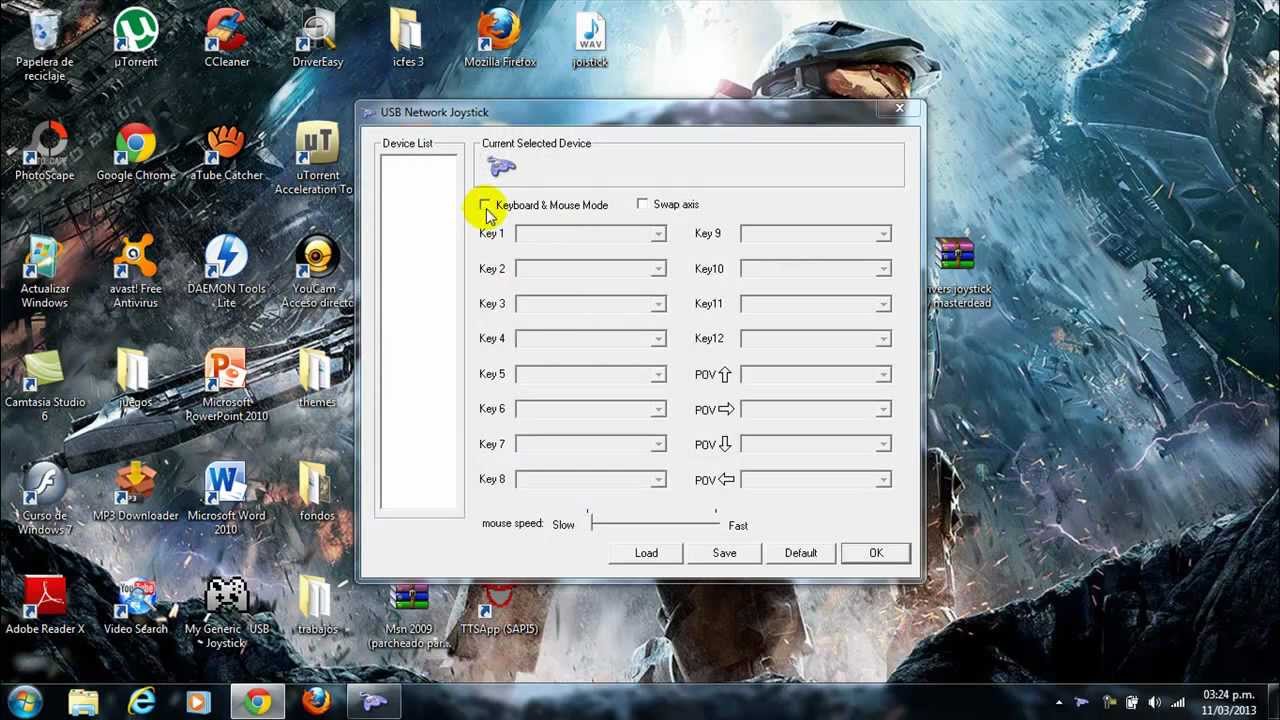
Task: Open the icfes 3 folder
Action: (x=407, y=38)
